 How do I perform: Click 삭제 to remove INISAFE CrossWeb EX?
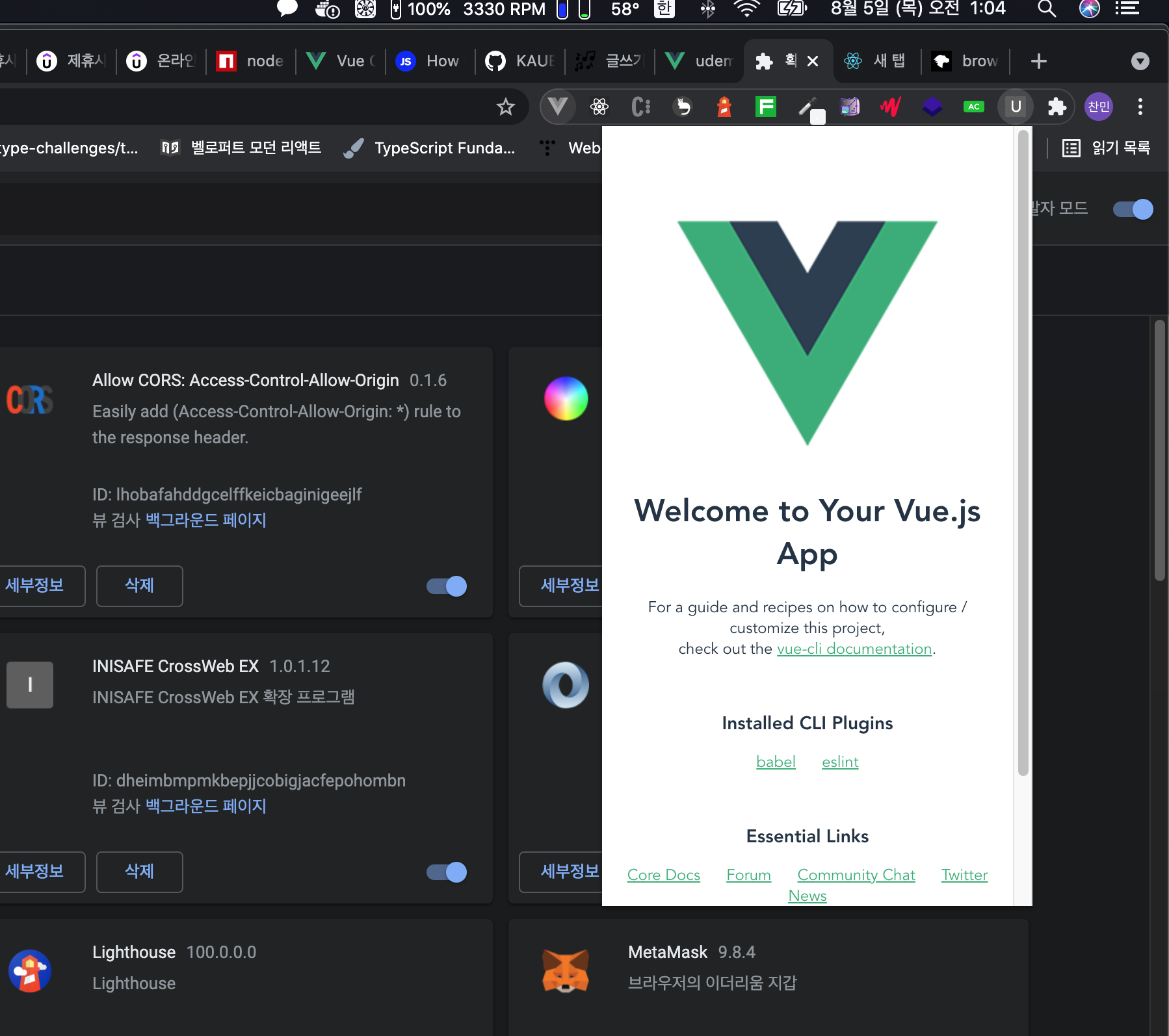point(140,872)
